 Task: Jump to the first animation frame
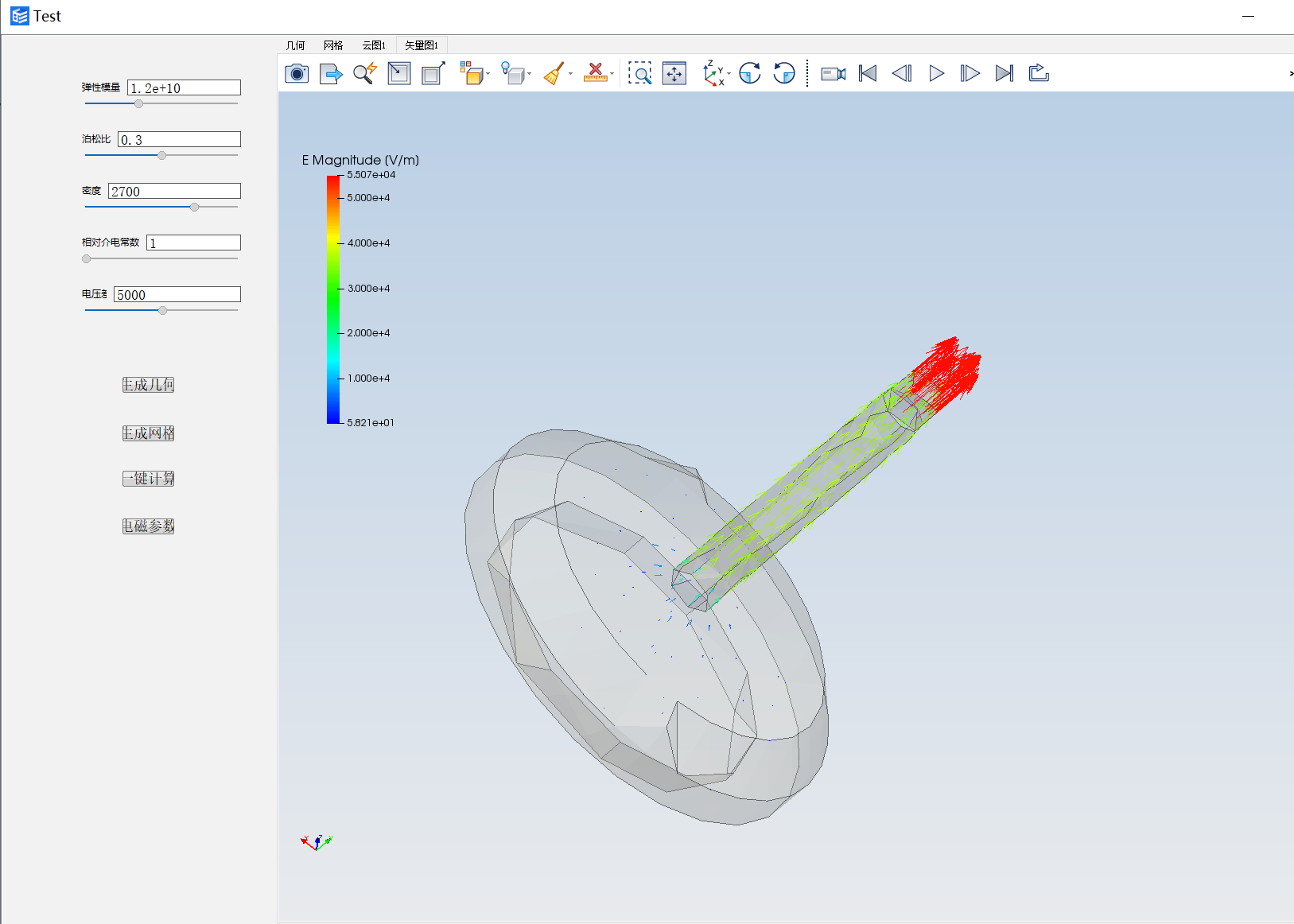point(868,74)
